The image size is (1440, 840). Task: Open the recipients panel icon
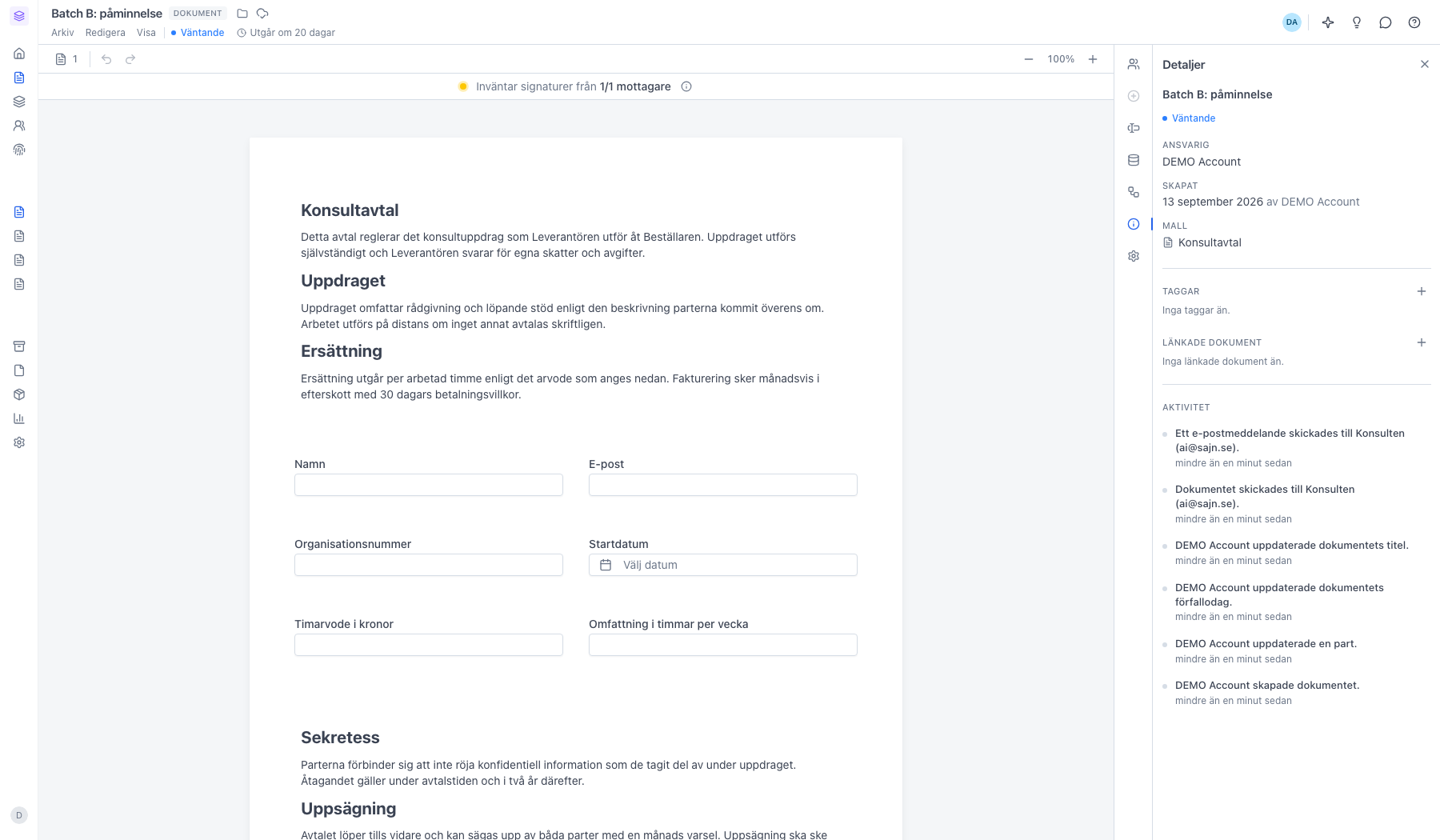click(1134, 64)
